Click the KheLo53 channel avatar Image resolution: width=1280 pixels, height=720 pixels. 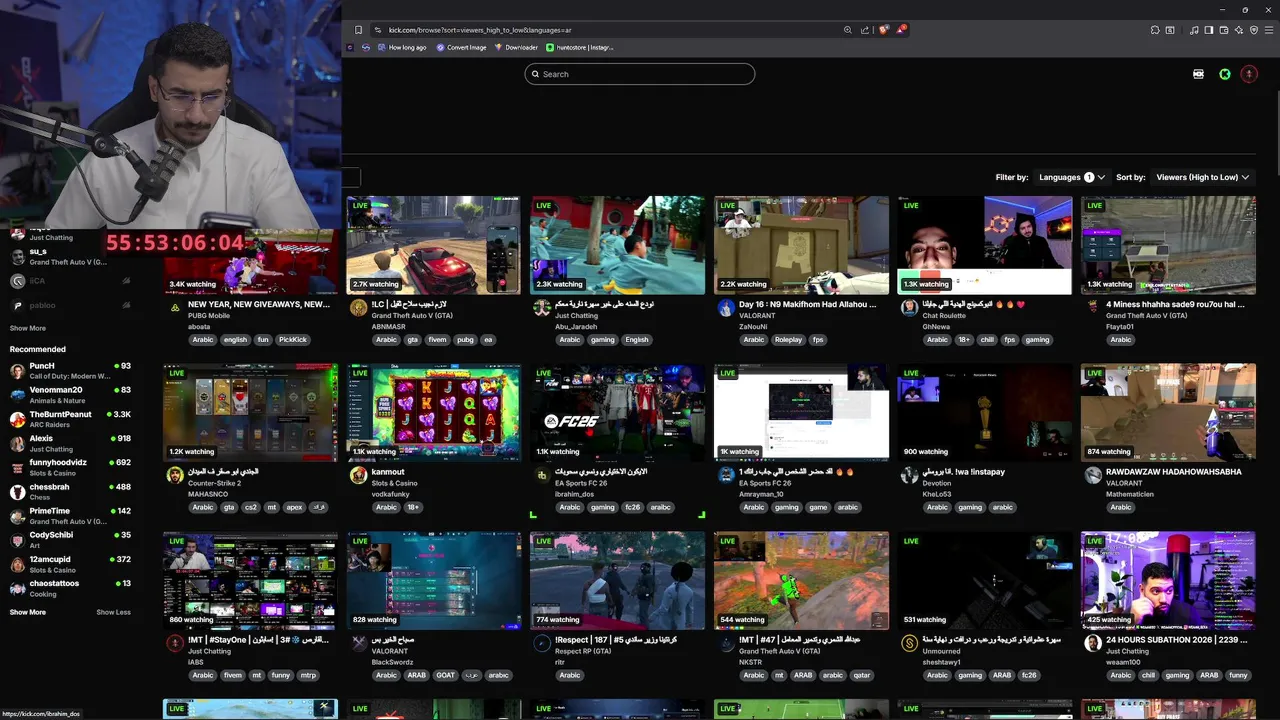coord(909,476)
